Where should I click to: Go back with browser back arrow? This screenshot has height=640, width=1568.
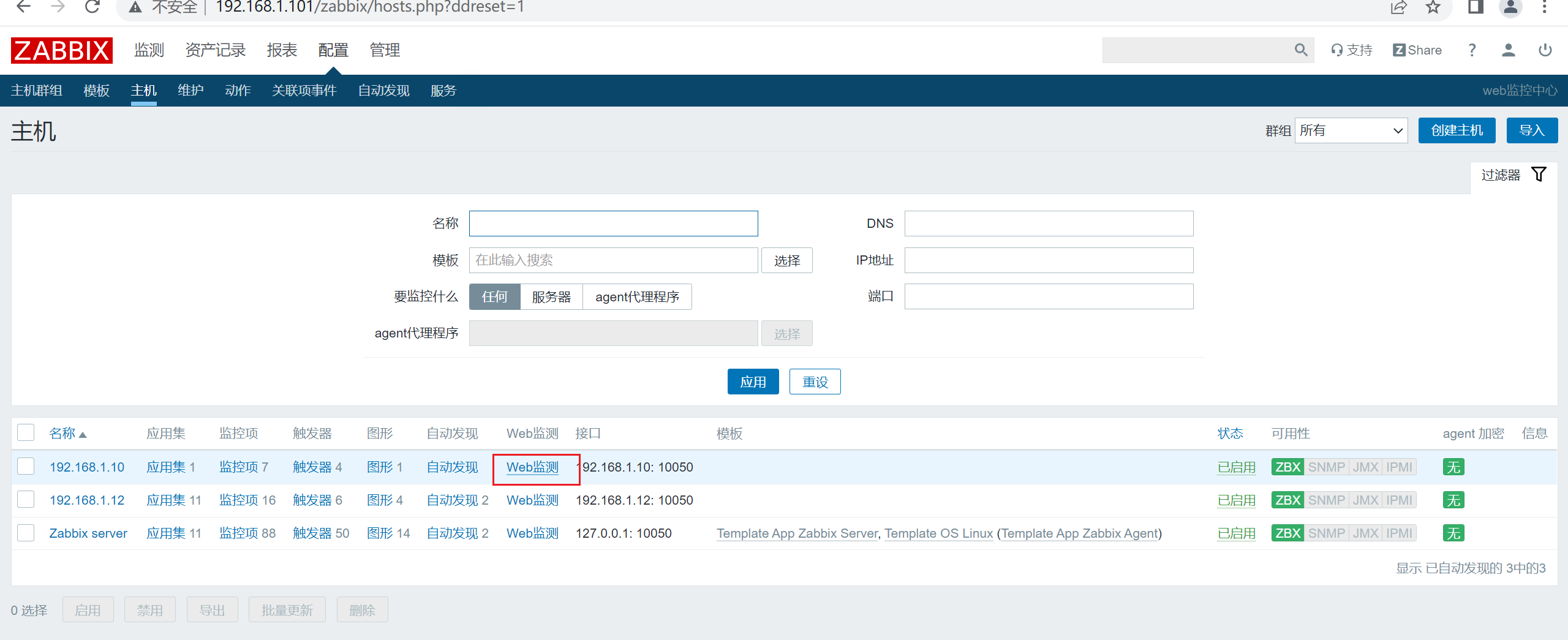pyautogui.click(x=23, y=7)
